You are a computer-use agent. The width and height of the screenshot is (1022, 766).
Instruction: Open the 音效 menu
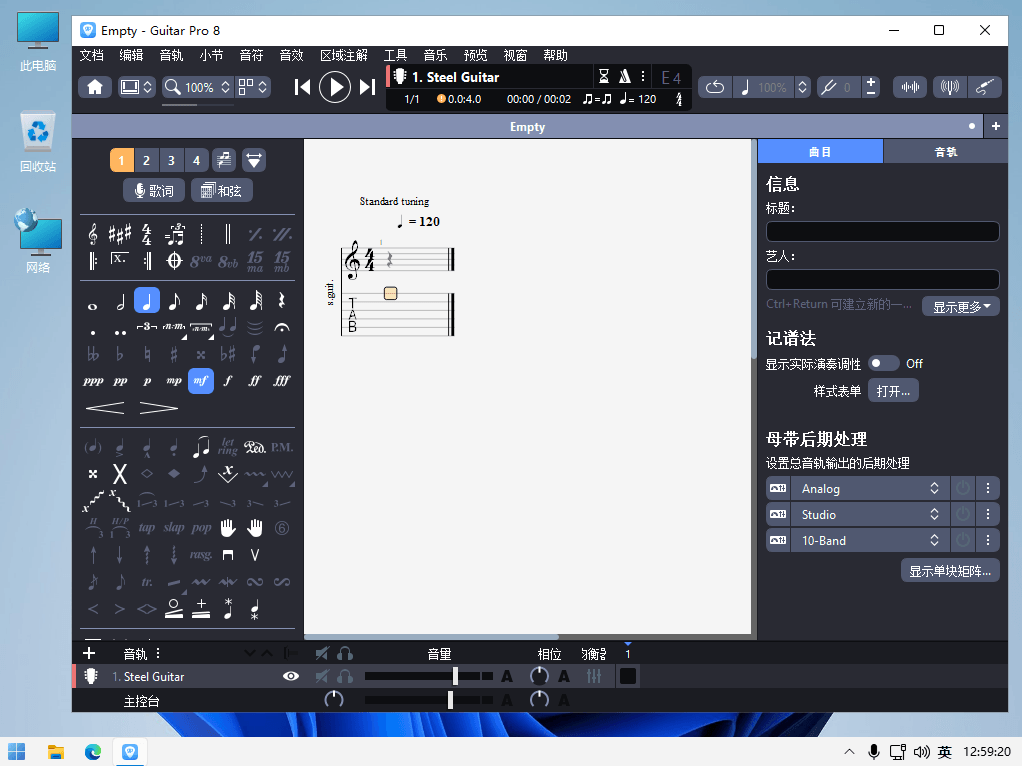tap(291, 55)
